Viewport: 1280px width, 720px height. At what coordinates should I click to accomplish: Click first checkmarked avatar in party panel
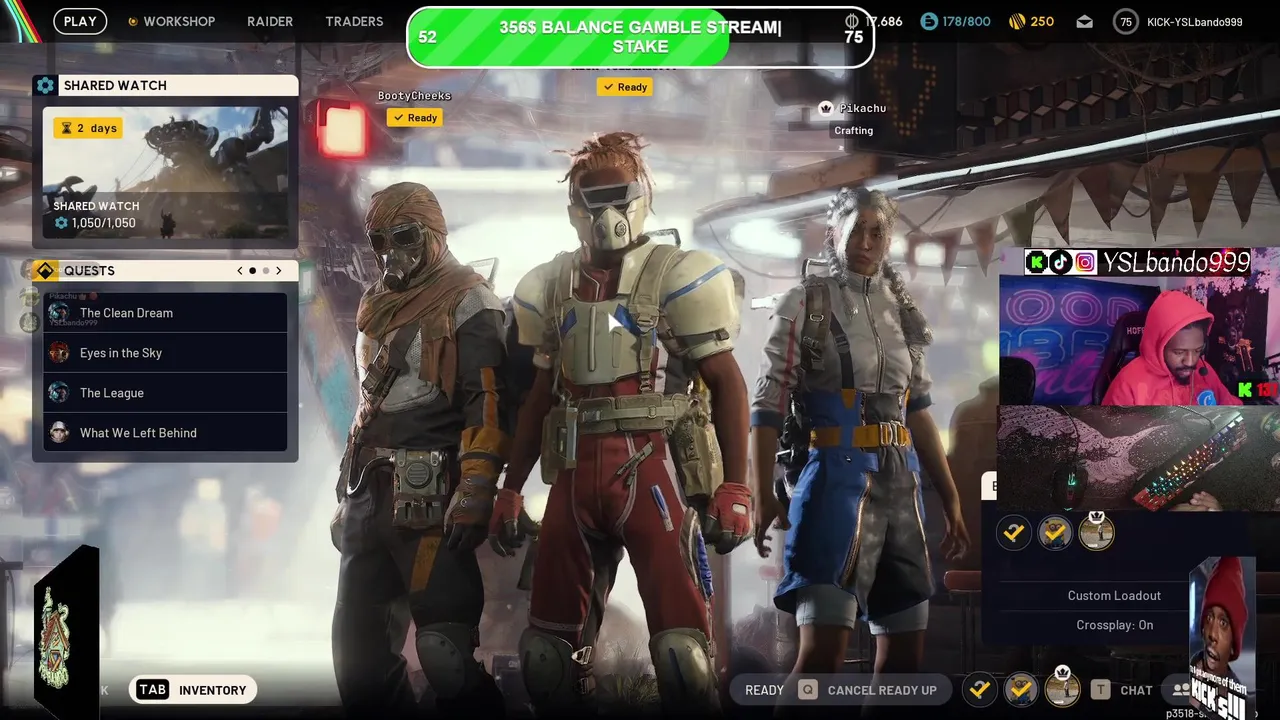pyautogui.click(x=1013, y=533)
